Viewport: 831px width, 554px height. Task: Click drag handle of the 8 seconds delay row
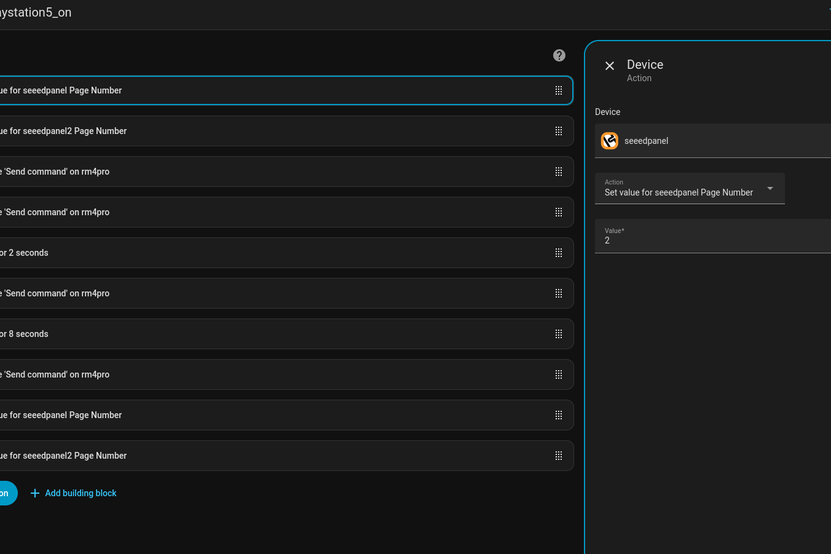558,334
